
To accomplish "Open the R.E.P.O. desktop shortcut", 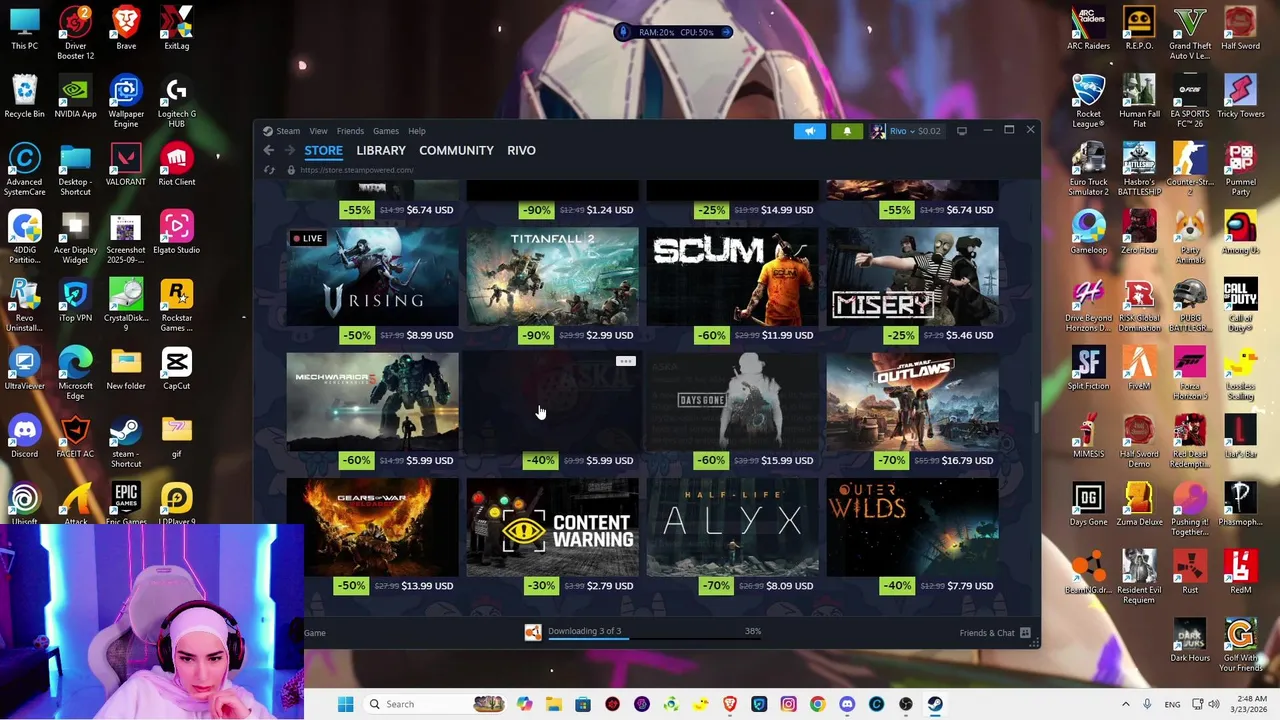I will pyautogui.click(x=1139, y=29).
